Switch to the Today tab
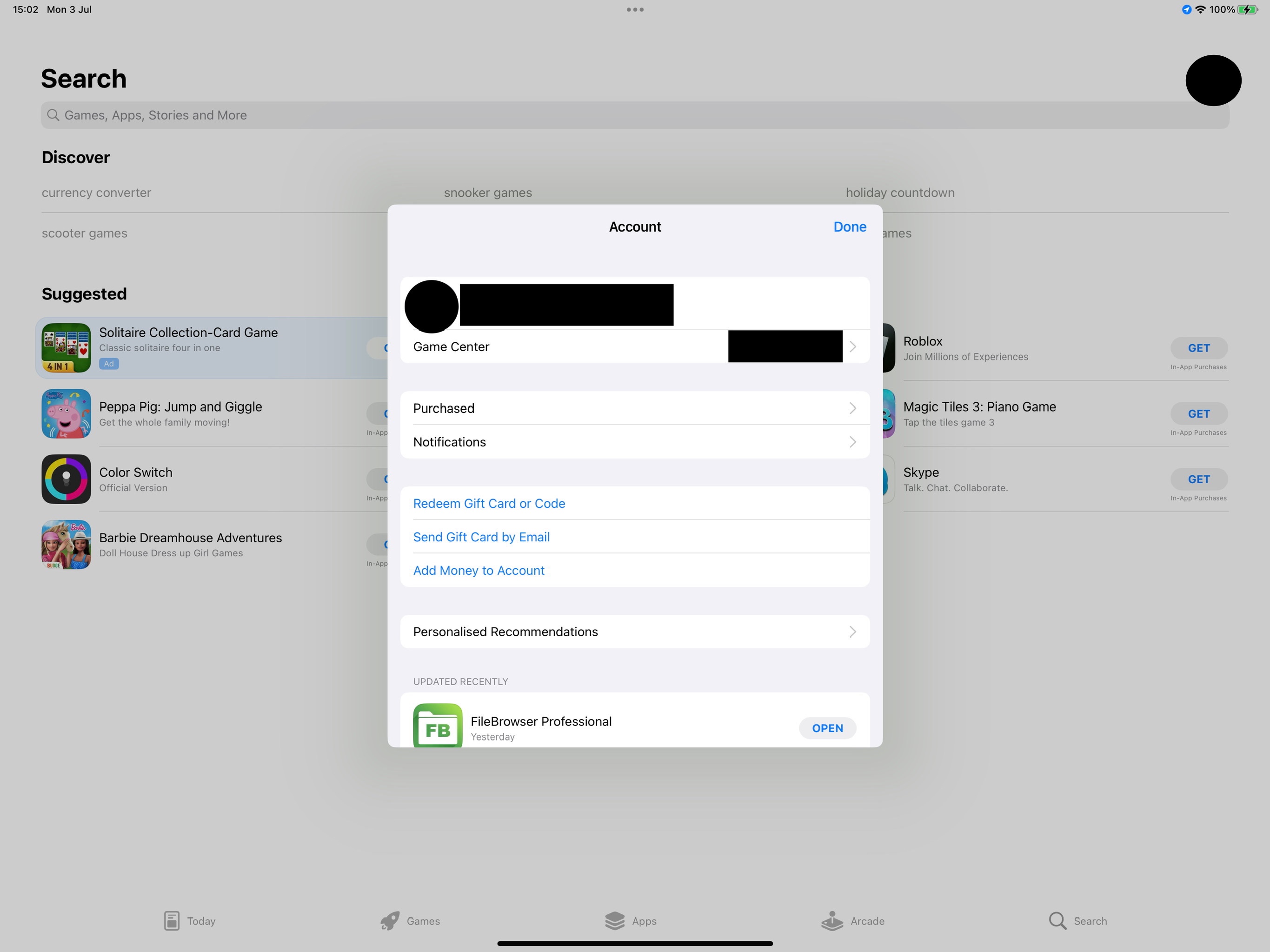 (189, 921)
